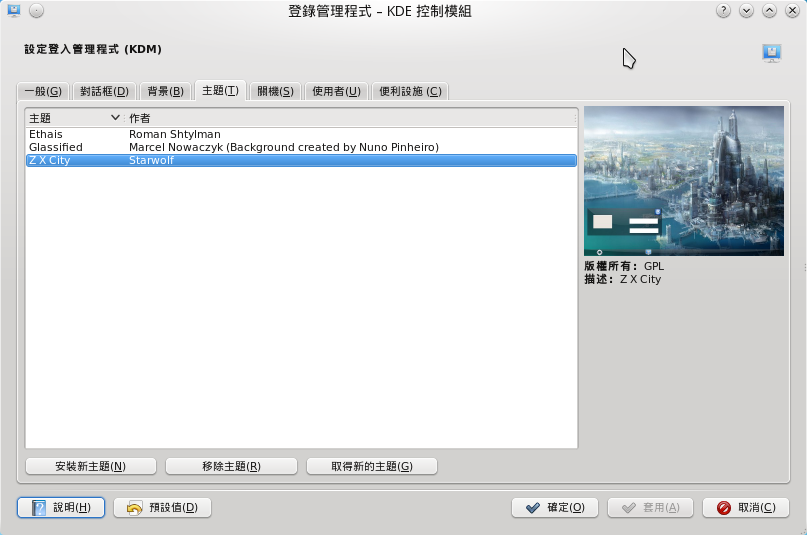
Task: Select the Z X City theme row
Action: coord(301,160)
